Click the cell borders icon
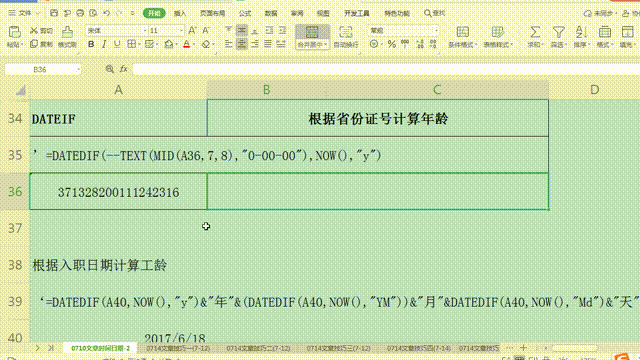Screen dimensions: 640x360 (131, 44)
